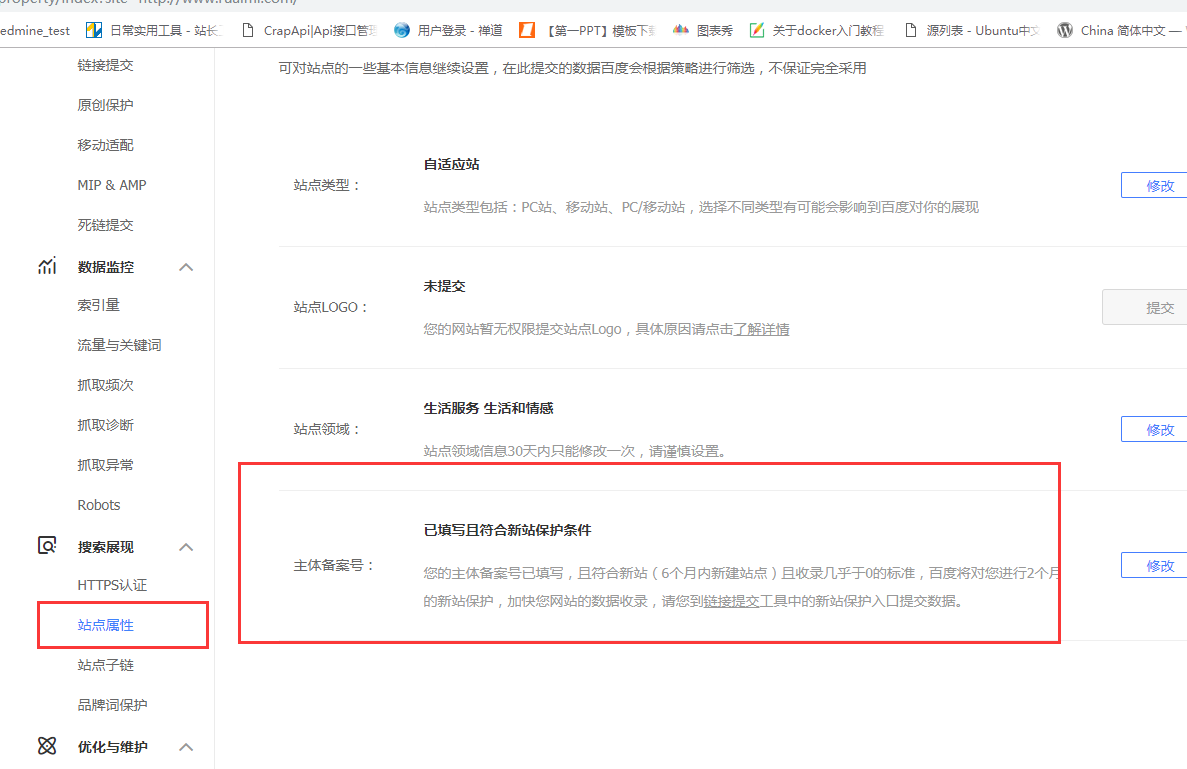The image size is (1187, 769).
Task: Click the 搜索展现 magnifier icon in sidebar
Action: pos(47,545)
